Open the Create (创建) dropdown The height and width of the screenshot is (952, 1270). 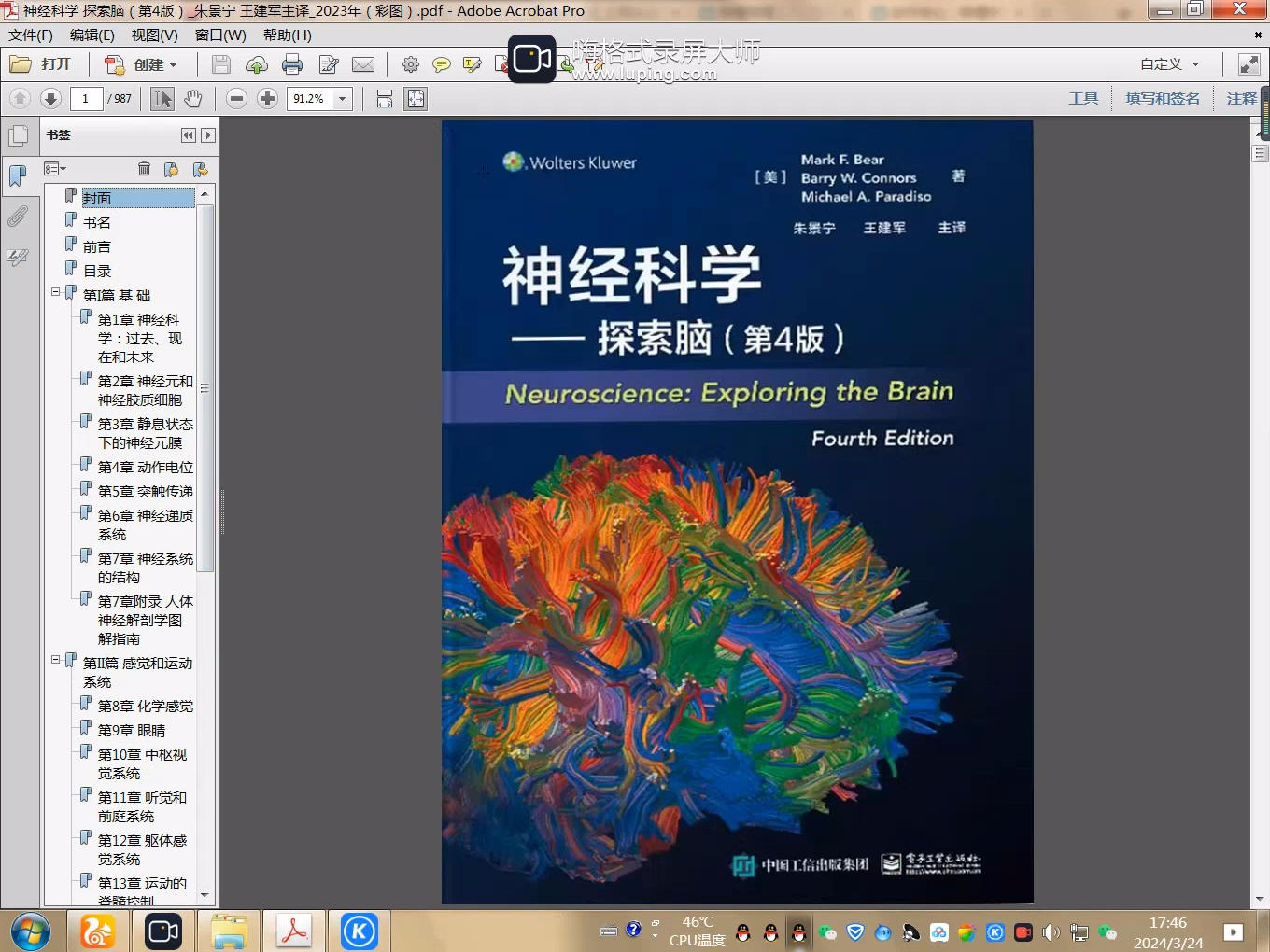tap(141, 64)
